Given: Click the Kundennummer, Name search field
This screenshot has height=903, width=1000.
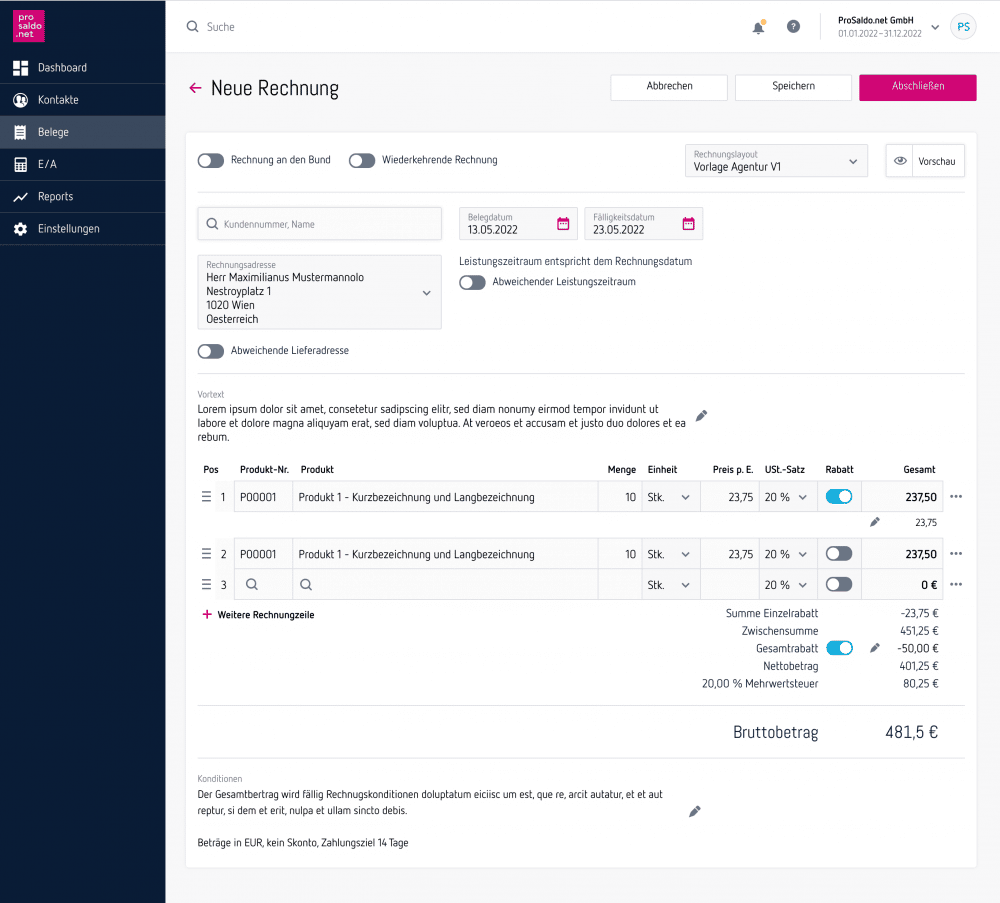Looking at the screenshot, I should (319, 224).
